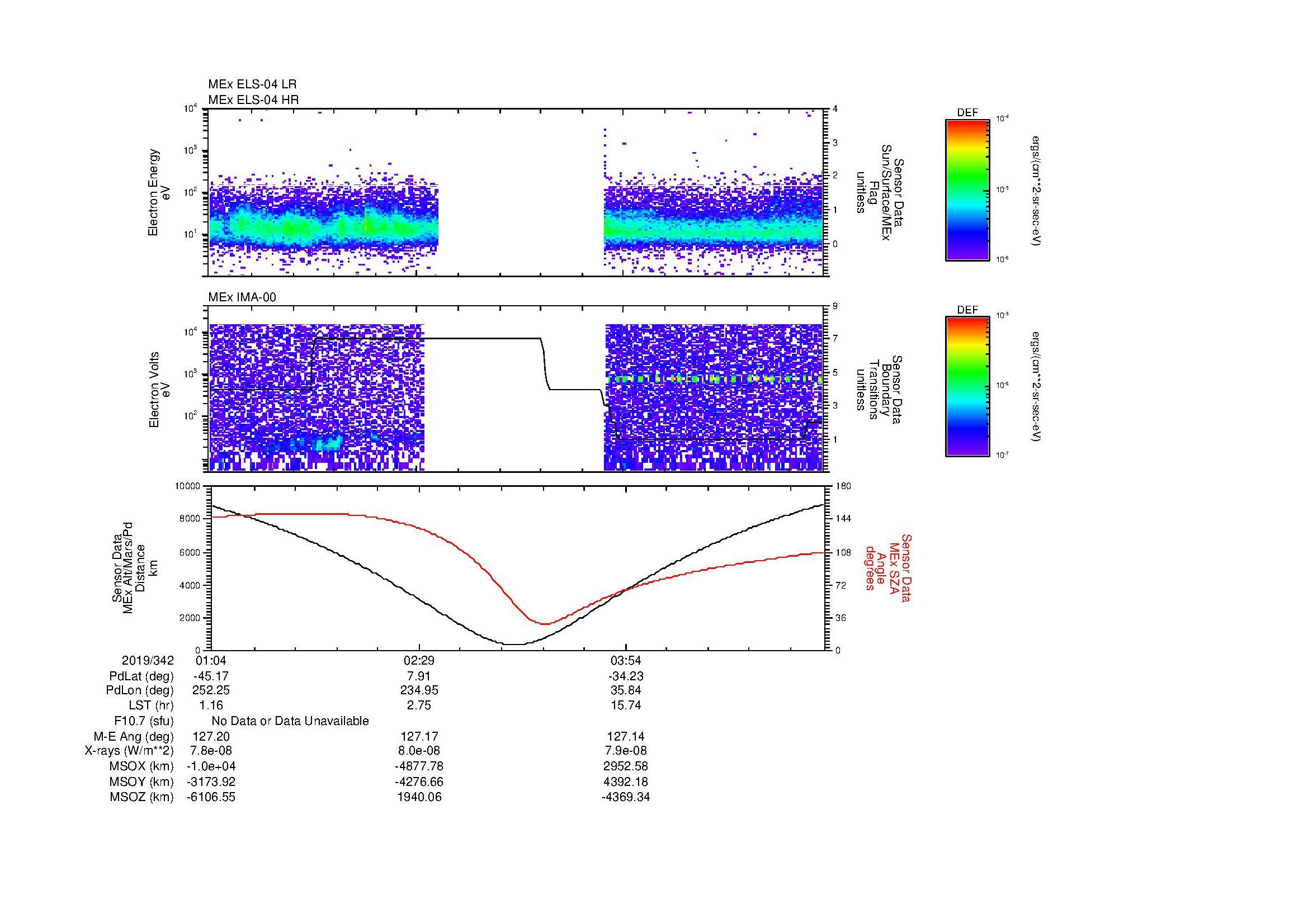Click the second DEF rainbow color bar
This screenshot has width=1308, height=924.
click(x=967, y=387)
